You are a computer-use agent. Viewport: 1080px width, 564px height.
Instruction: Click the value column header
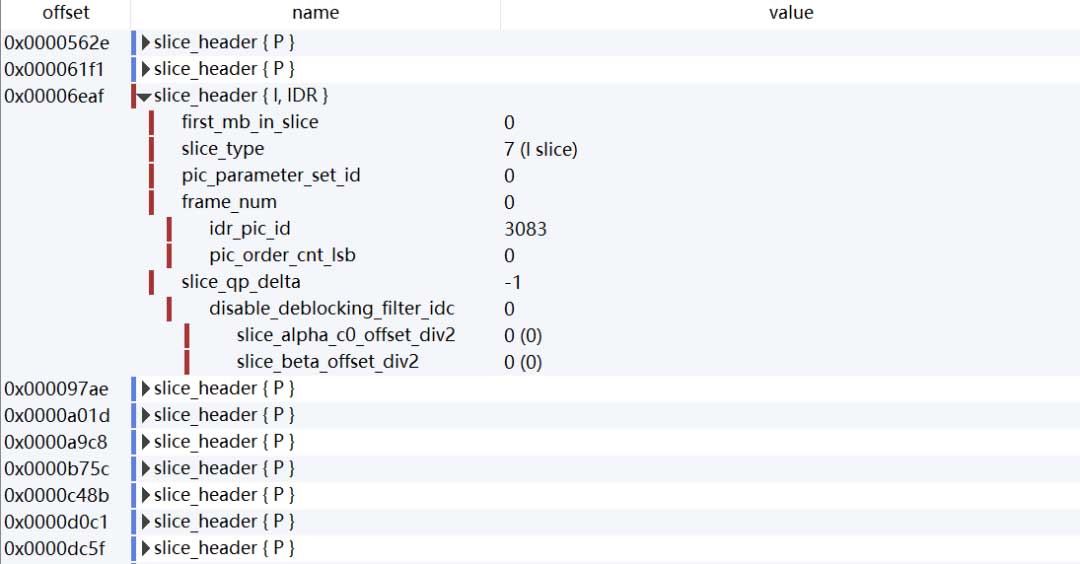[790, 13]
